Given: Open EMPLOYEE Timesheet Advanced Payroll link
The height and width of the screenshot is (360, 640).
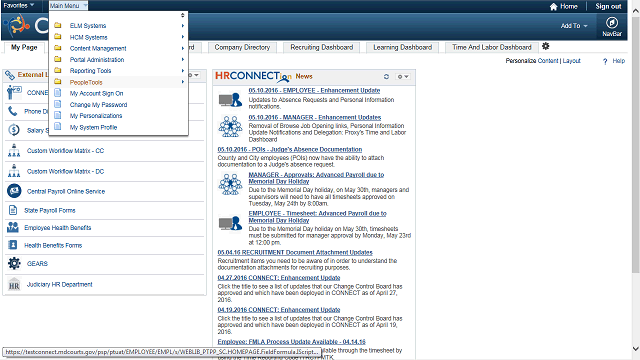Looking at the screenshot, I should (318, 217).
